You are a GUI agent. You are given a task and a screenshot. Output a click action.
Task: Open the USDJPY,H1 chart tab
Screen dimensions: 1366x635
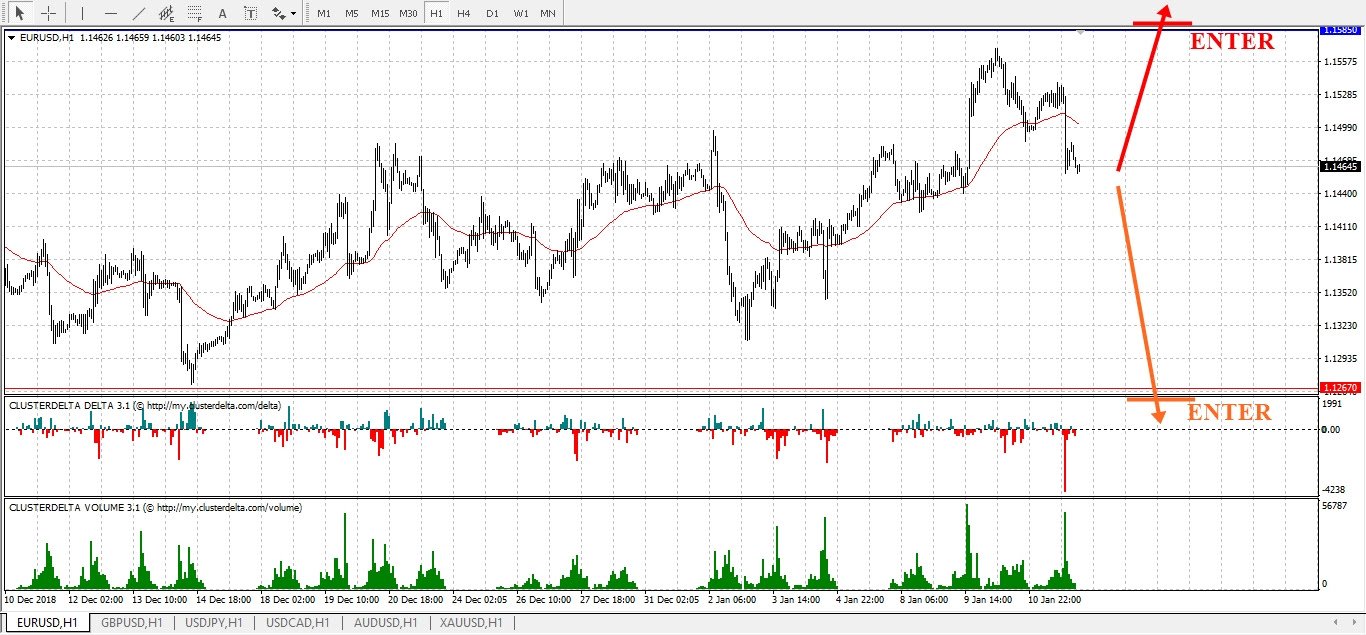214,623
